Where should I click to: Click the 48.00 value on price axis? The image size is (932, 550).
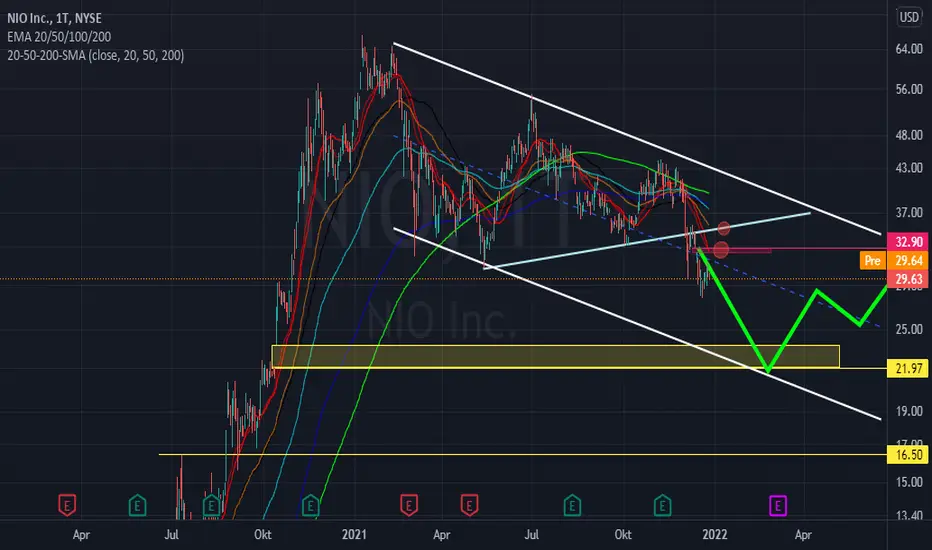(909, 135)
